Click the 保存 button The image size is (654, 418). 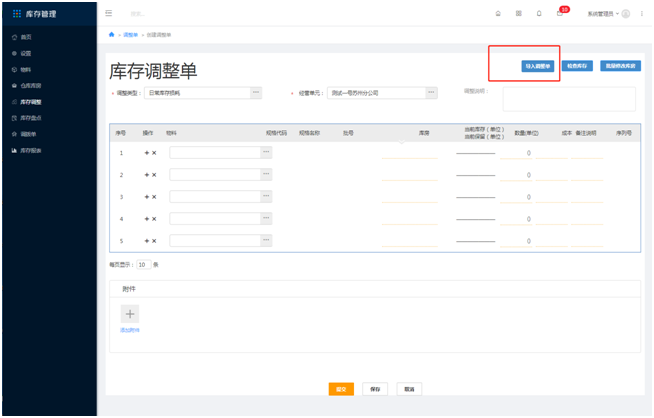375,389
